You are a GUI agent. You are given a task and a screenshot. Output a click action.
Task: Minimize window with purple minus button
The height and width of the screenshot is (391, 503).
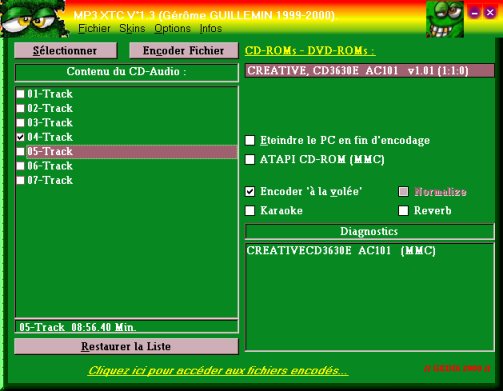tap(474, 13)
